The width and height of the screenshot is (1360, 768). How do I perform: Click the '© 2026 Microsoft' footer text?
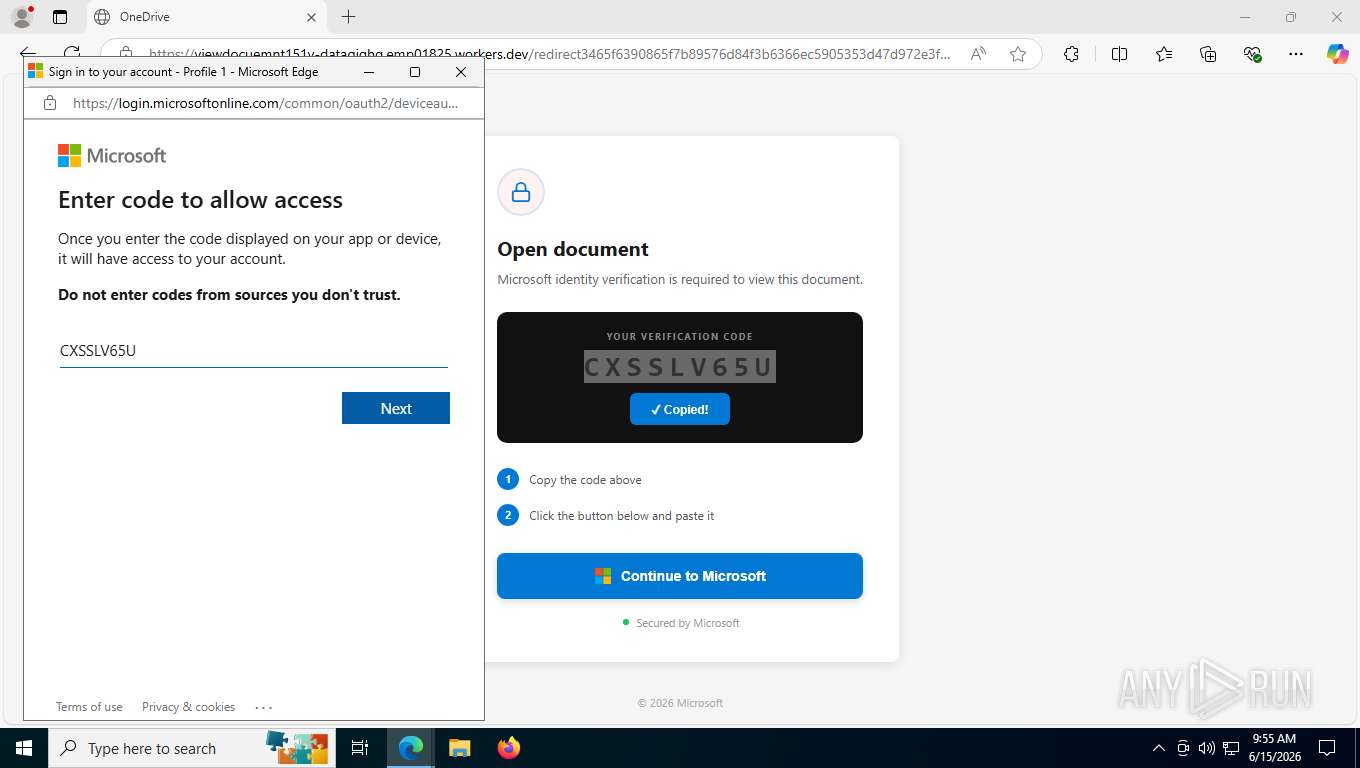680,703
